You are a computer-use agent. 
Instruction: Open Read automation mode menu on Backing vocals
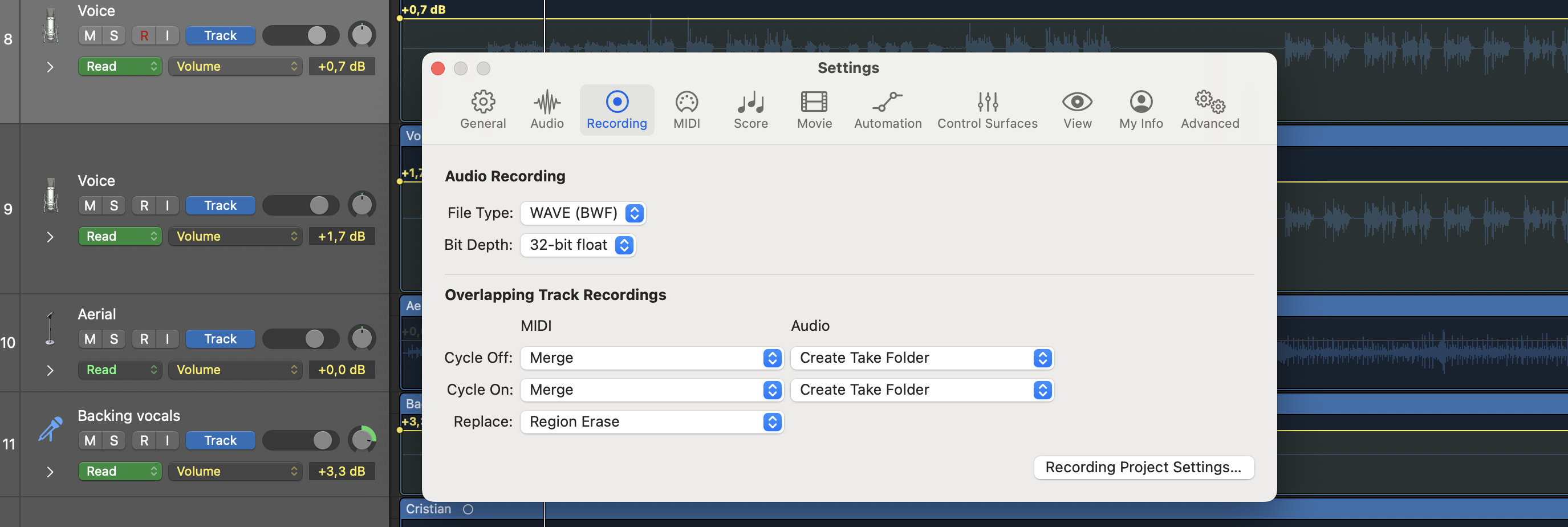pyautogui.click(x=120, y=471)
